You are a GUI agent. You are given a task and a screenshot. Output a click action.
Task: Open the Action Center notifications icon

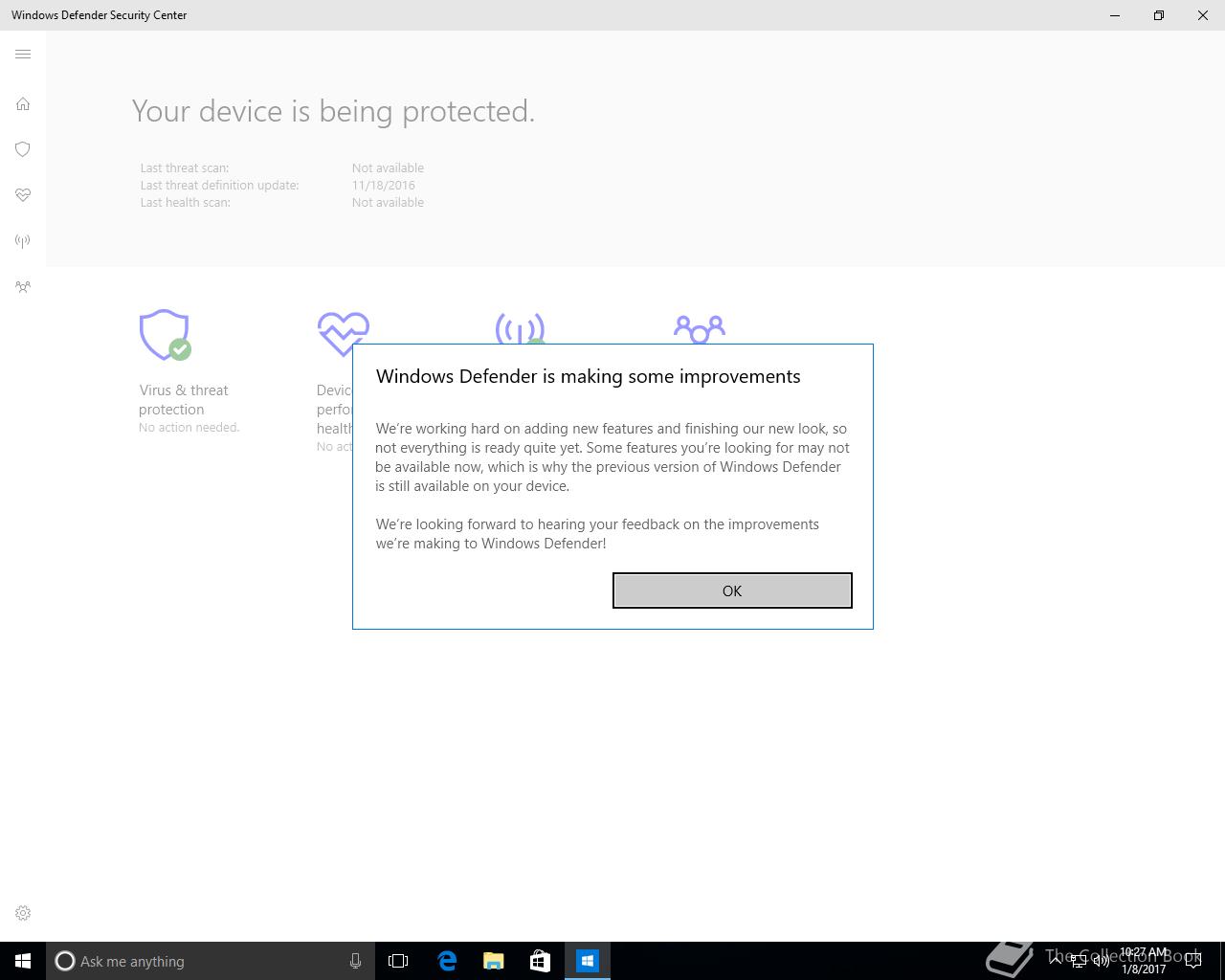pos(1193,962)
